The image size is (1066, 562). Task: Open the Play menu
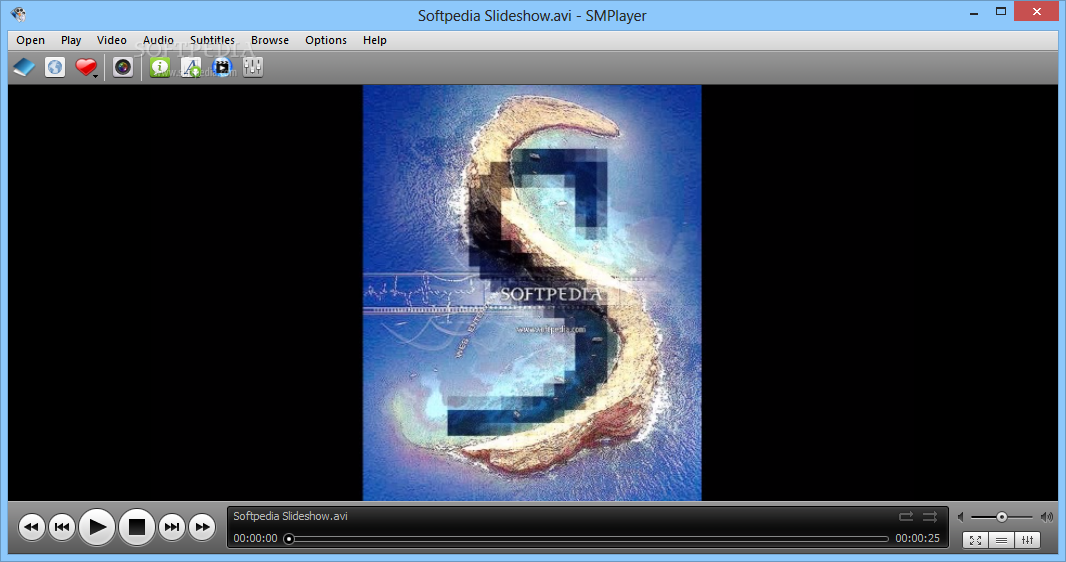[x=71, y=40]
